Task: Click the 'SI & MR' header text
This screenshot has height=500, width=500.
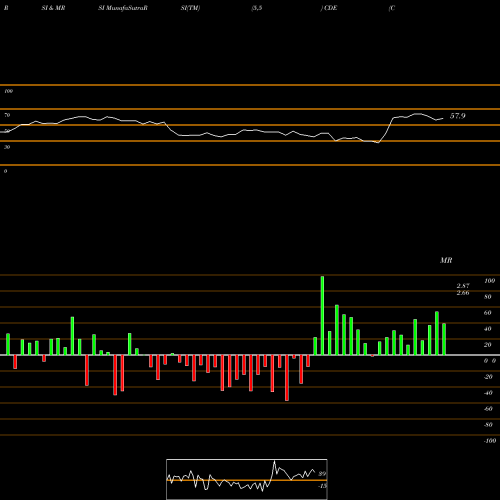Action: tap(53, 8)
